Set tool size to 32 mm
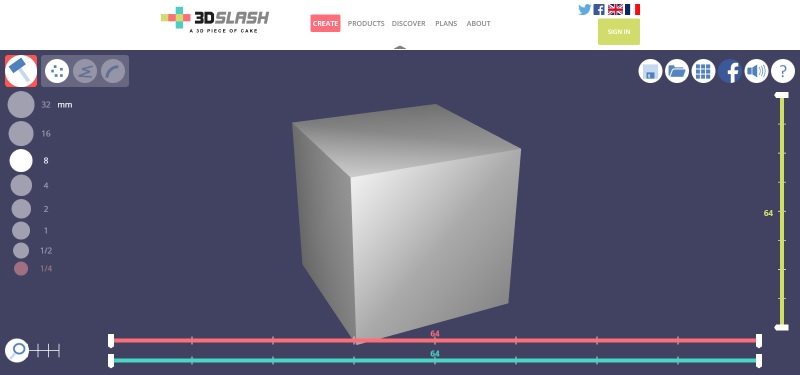Viewport: 800px width, 375px height. point(21,105)
